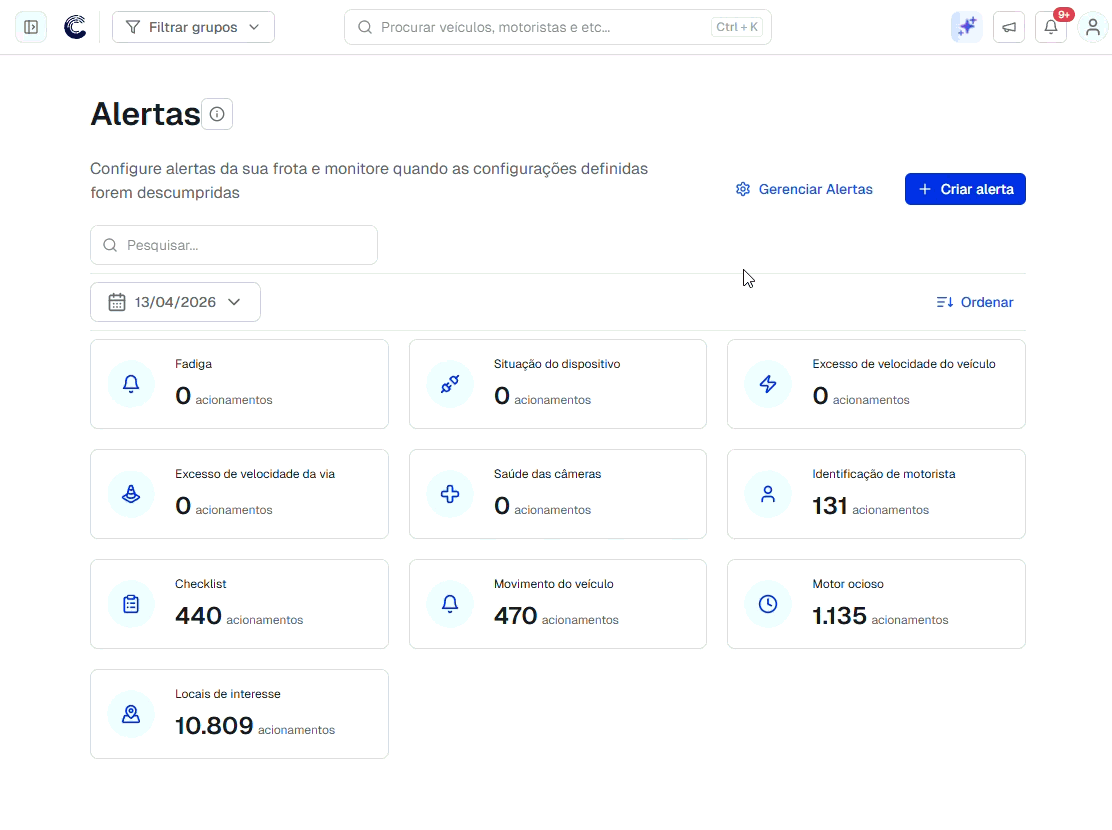
Task: Select the Identificação de motorista card
Action: [876, 493]
